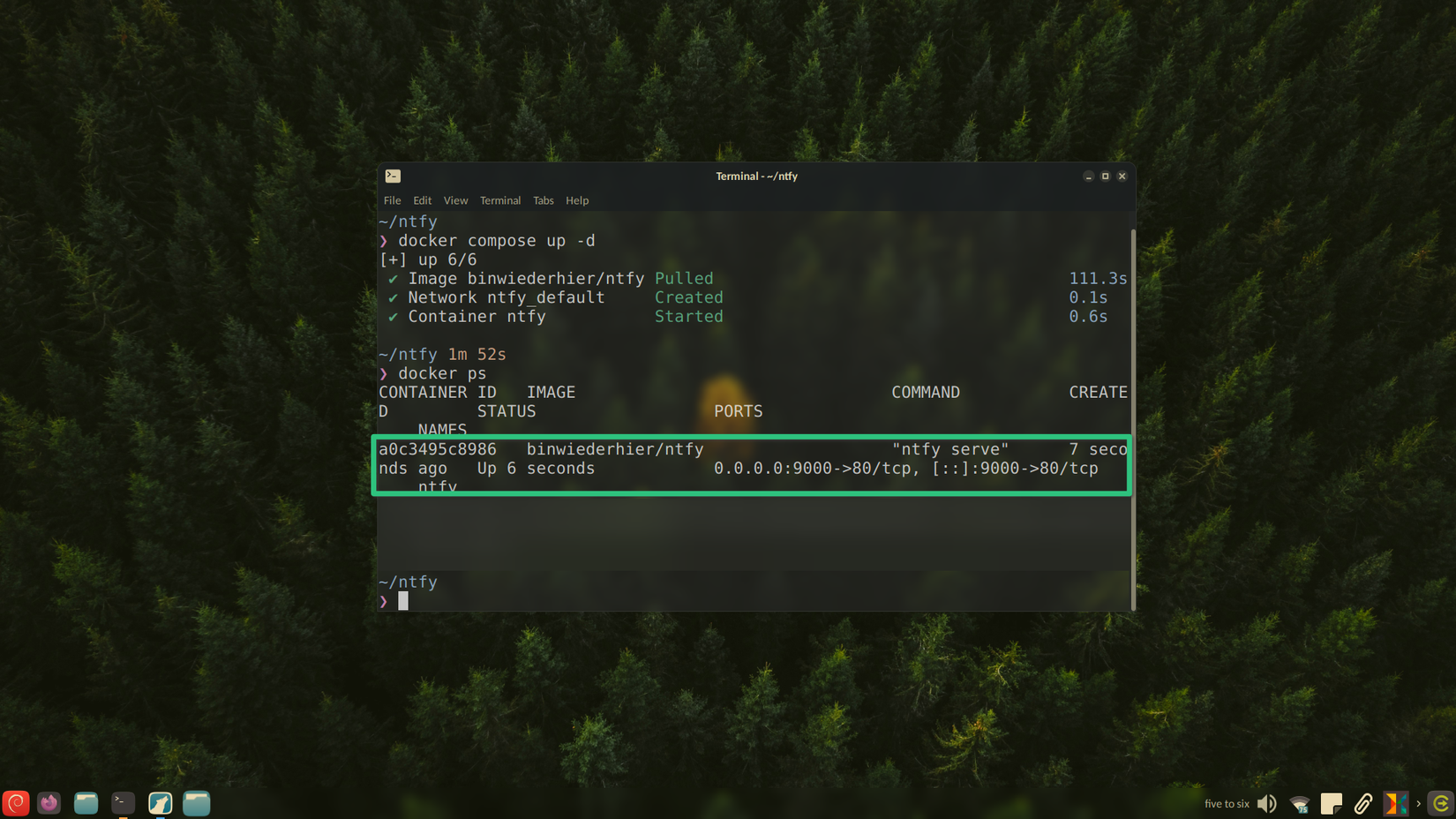
Task: Open the file manager from the dock
Action: (86, 803)
